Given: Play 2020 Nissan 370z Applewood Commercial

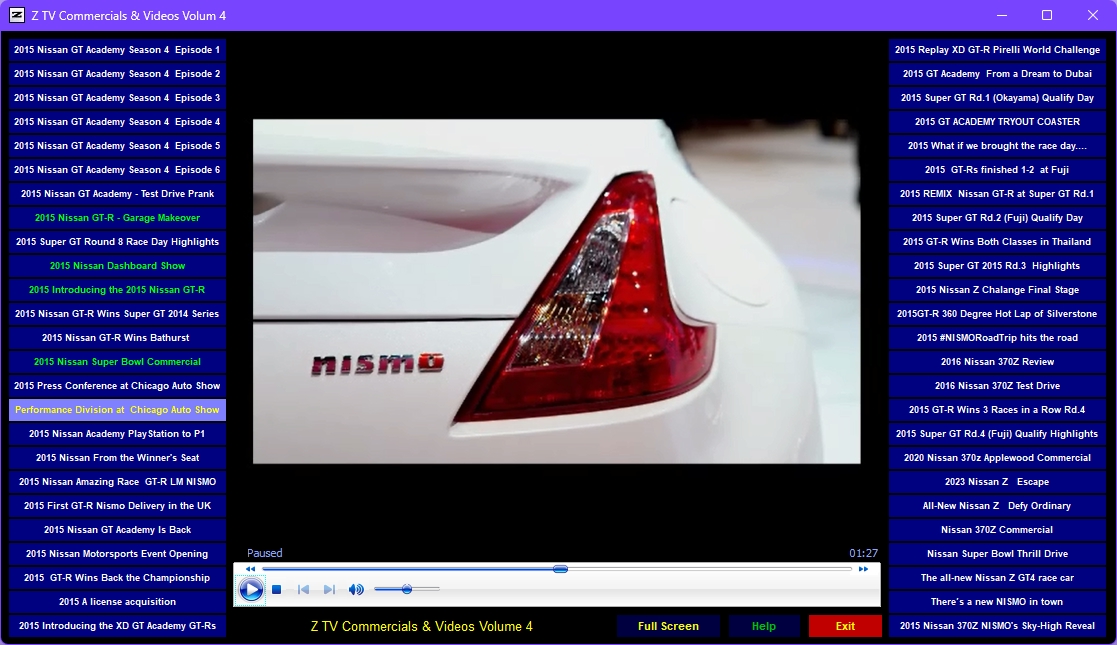Looking at the screenshot, I should click(x=997, y=458).
